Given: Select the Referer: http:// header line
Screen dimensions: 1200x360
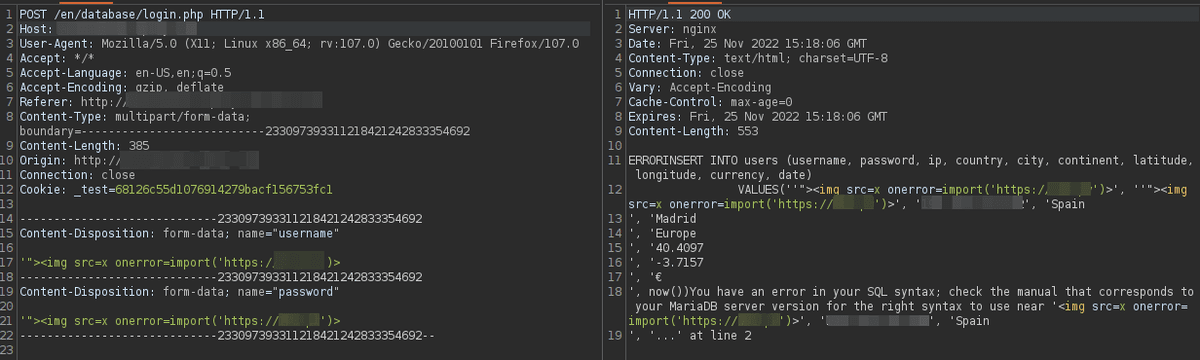Looking at the screenshot, I should pyautogui.click(x=170, y=102).
